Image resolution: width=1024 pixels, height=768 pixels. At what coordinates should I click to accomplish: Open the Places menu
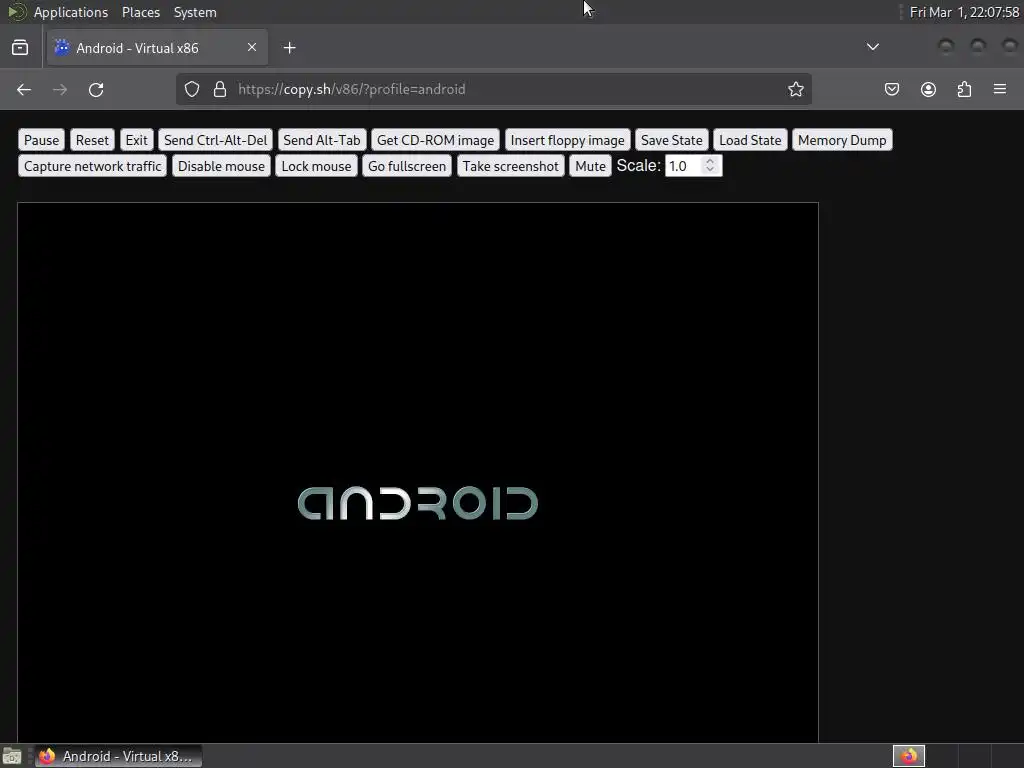140,12
